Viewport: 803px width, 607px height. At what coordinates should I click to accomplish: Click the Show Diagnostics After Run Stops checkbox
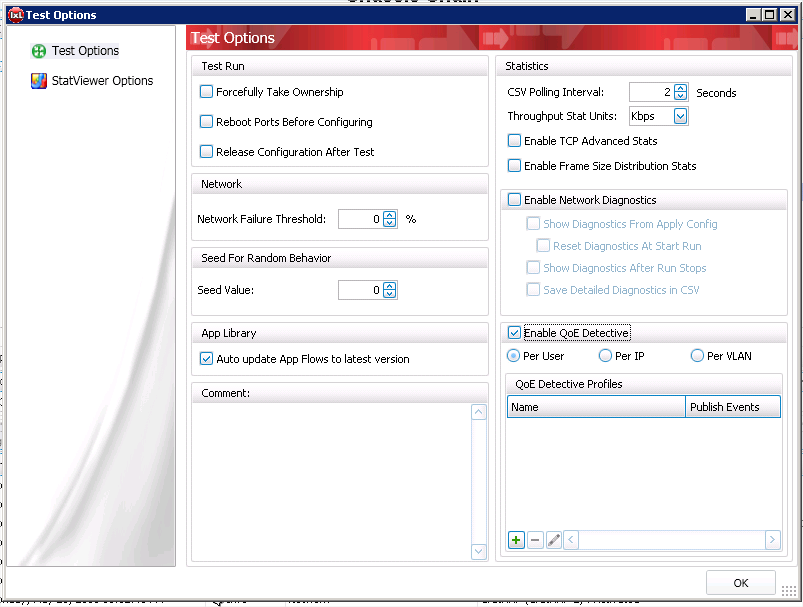tap(533, 267)
